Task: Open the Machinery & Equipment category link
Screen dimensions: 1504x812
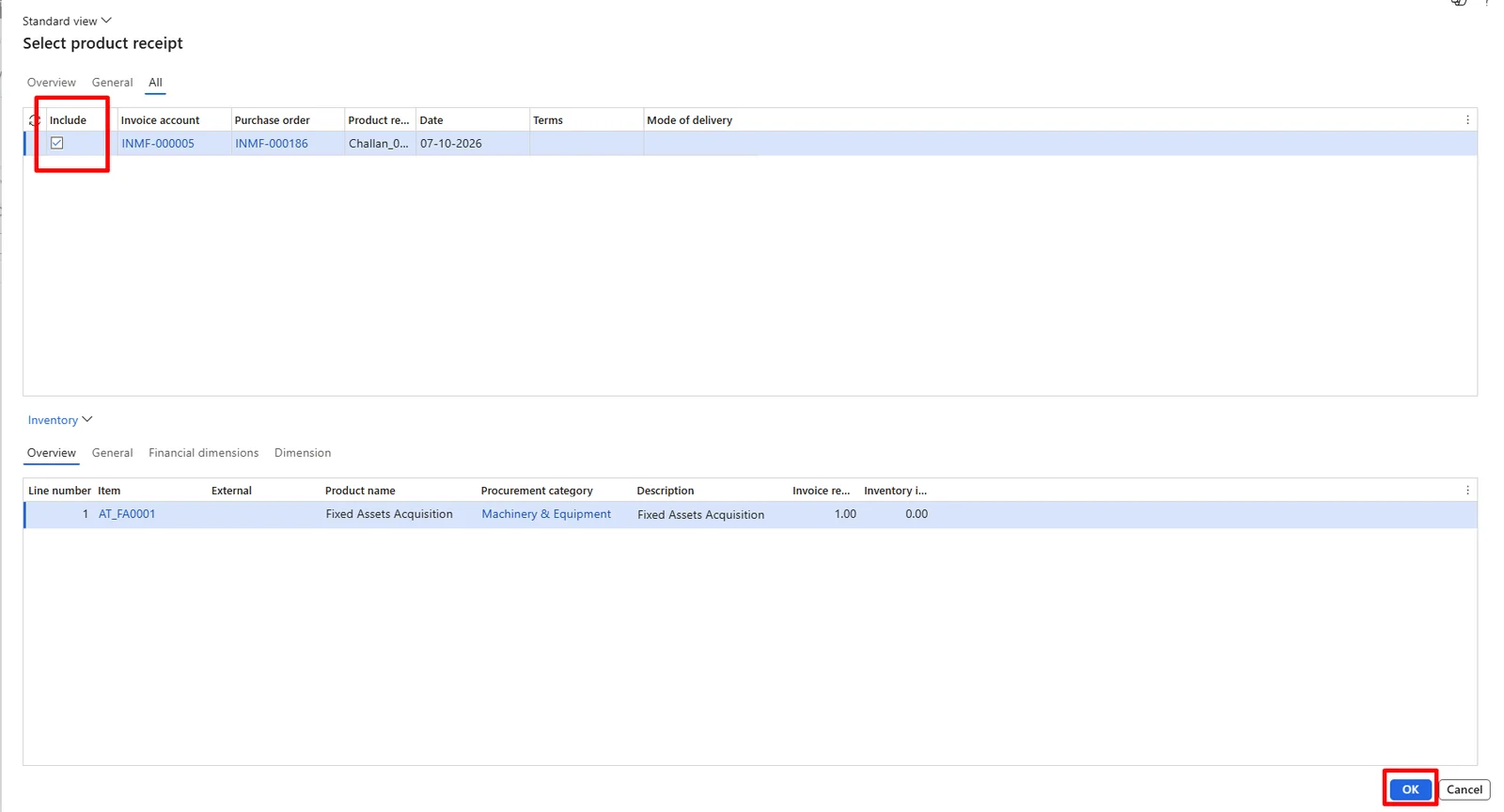Action: 546,514
